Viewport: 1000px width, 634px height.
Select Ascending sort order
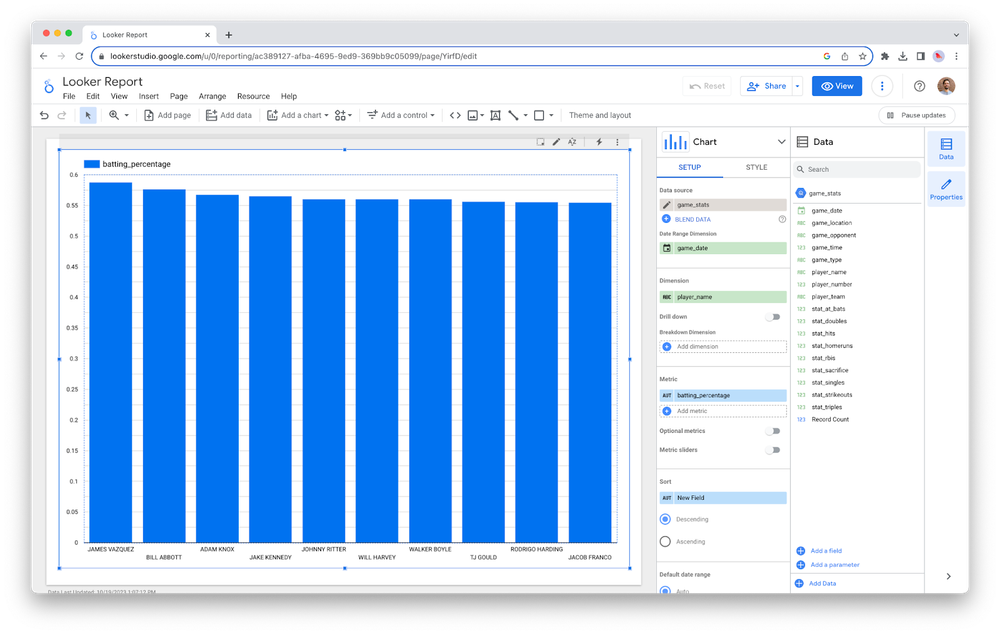point(665,541)
